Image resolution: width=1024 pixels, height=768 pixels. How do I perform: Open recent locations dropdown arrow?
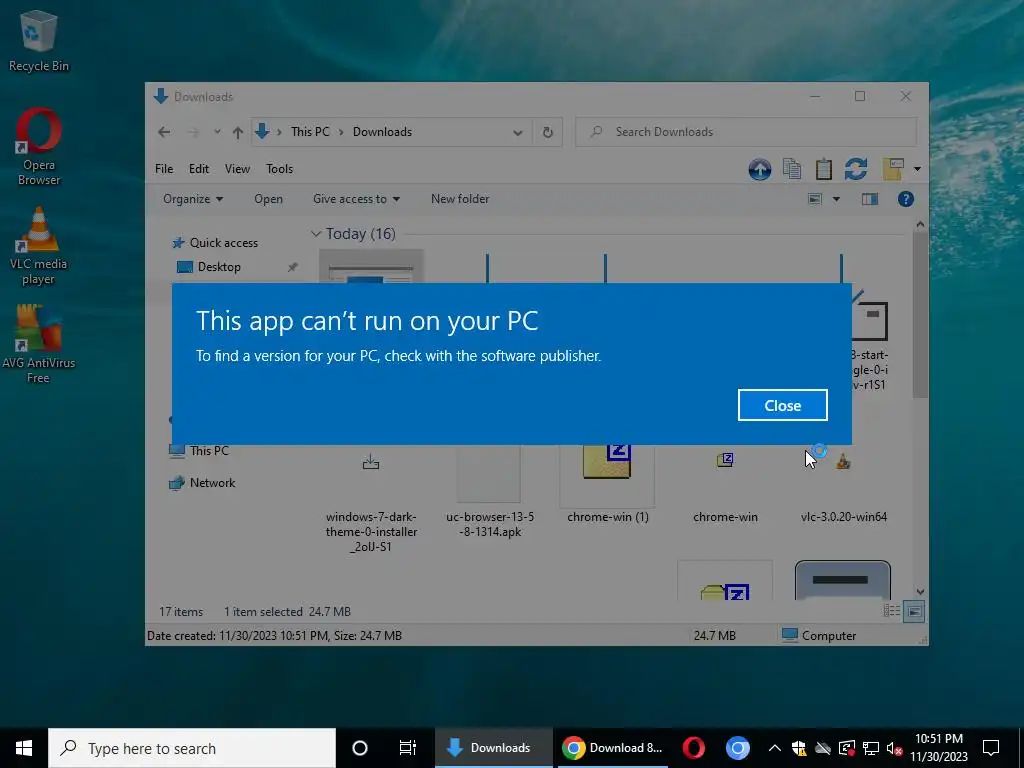tap(217, 132)
